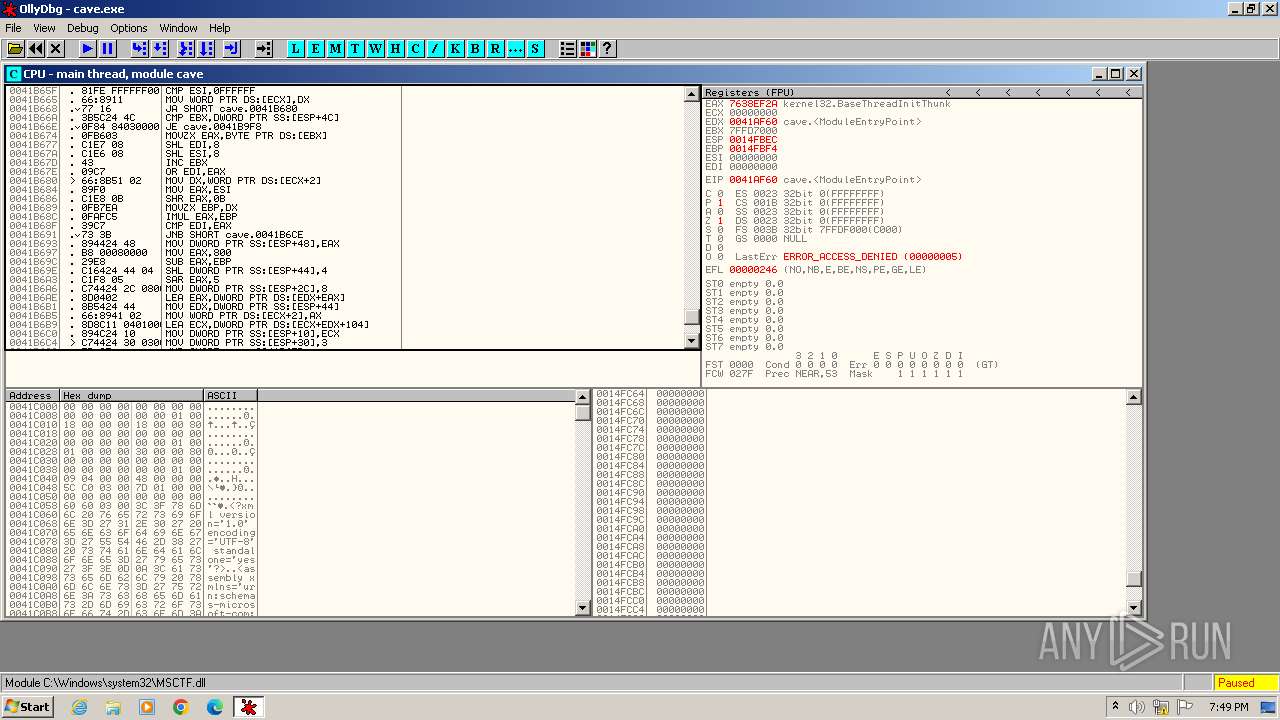The height and width of the screenshot is (720, 1280).
Task: Show CPU window with C button
Action: [416, 48]
